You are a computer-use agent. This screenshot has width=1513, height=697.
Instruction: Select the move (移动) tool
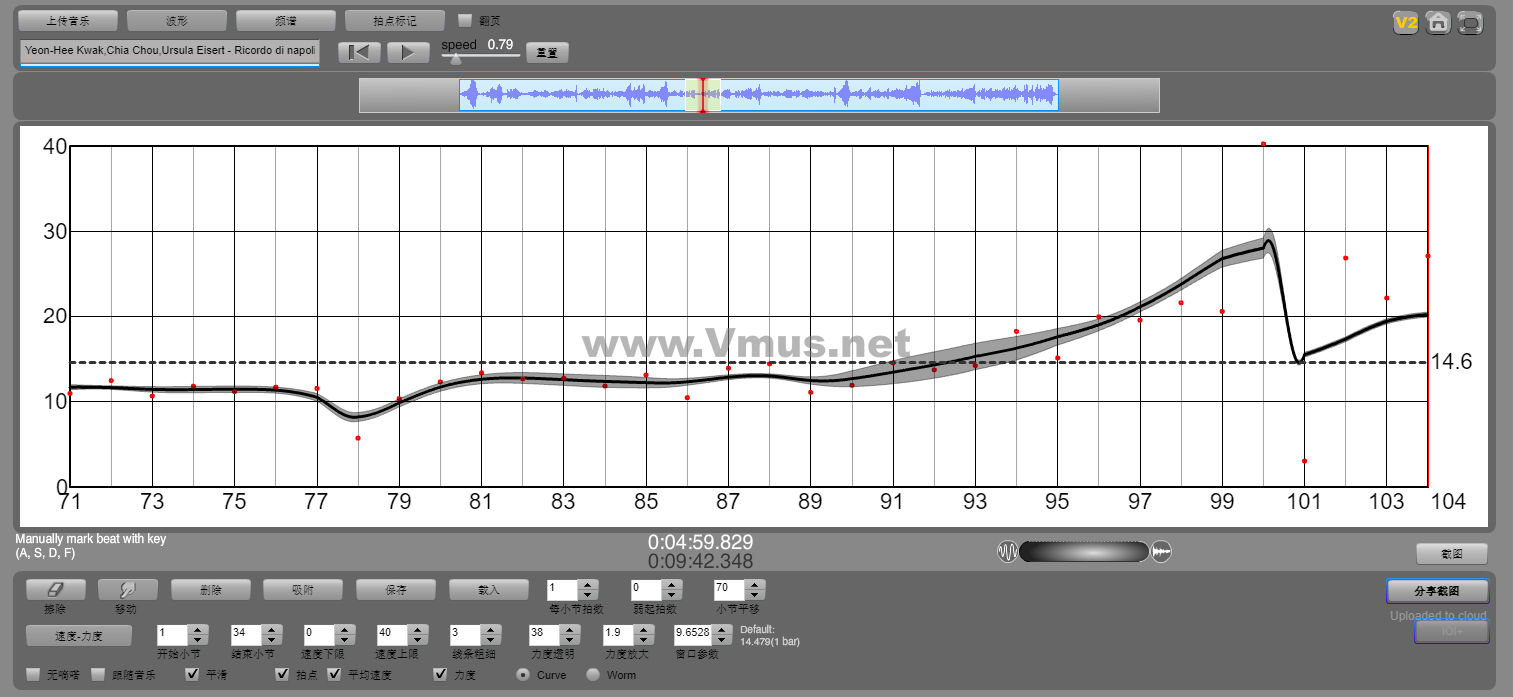126,590
